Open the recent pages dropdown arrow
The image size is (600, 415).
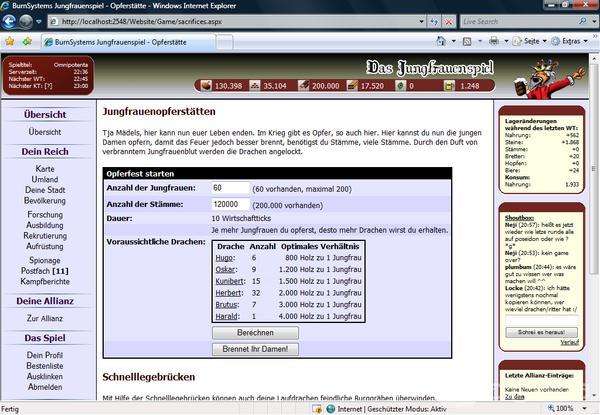39,22
